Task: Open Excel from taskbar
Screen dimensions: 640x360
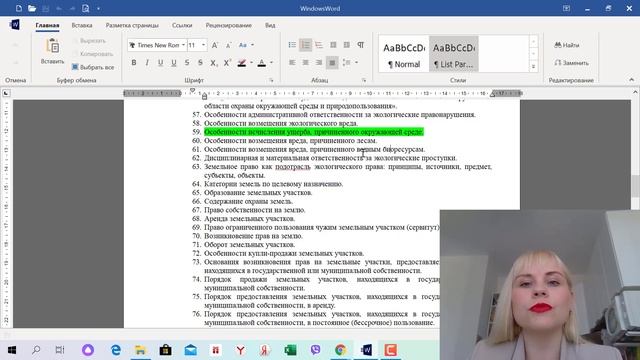Action: click(290, 350)
